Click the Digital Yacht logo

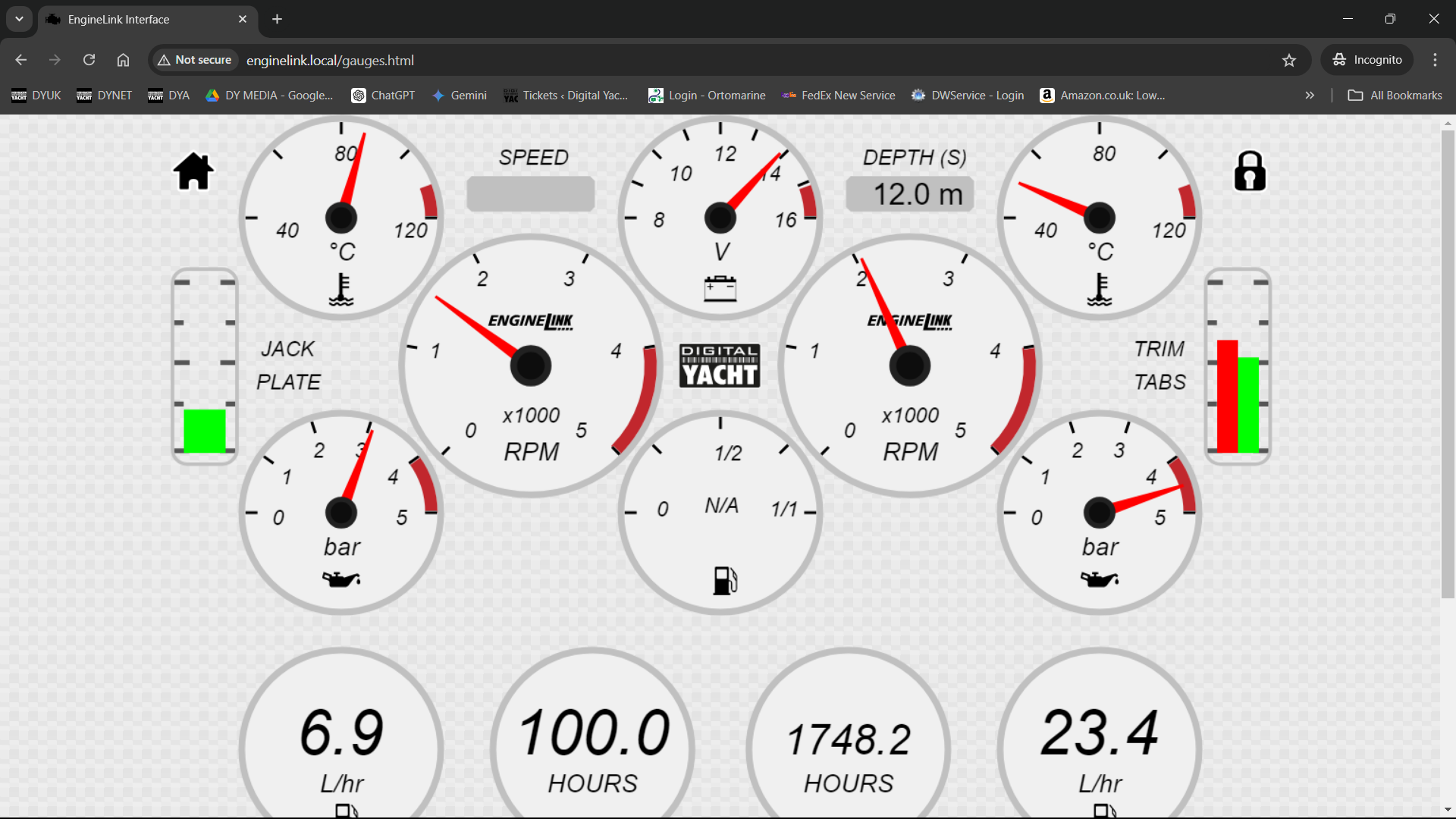[x=720, y=366]
